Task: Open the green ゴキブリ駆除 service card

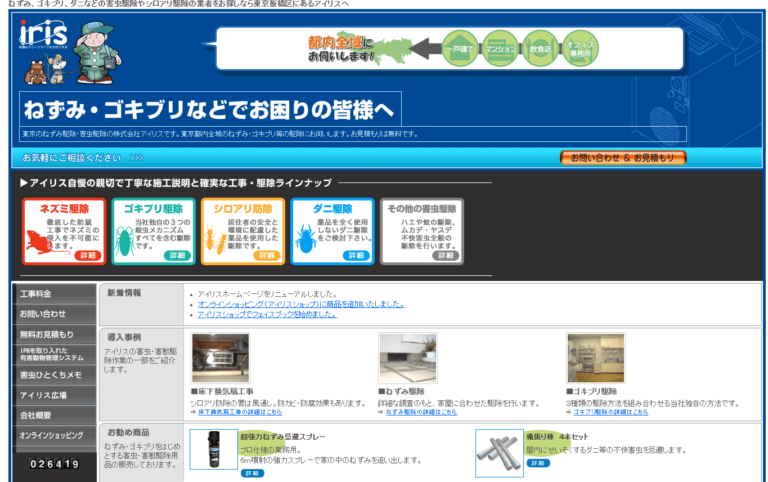Action: 146,231
